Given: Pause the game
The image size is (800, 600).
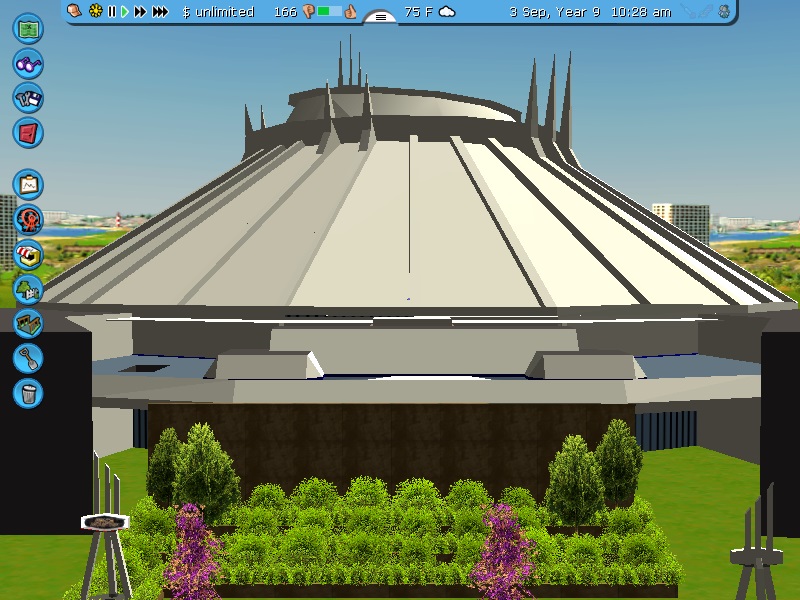Looking at the screenshot, I should coord(112,12).
